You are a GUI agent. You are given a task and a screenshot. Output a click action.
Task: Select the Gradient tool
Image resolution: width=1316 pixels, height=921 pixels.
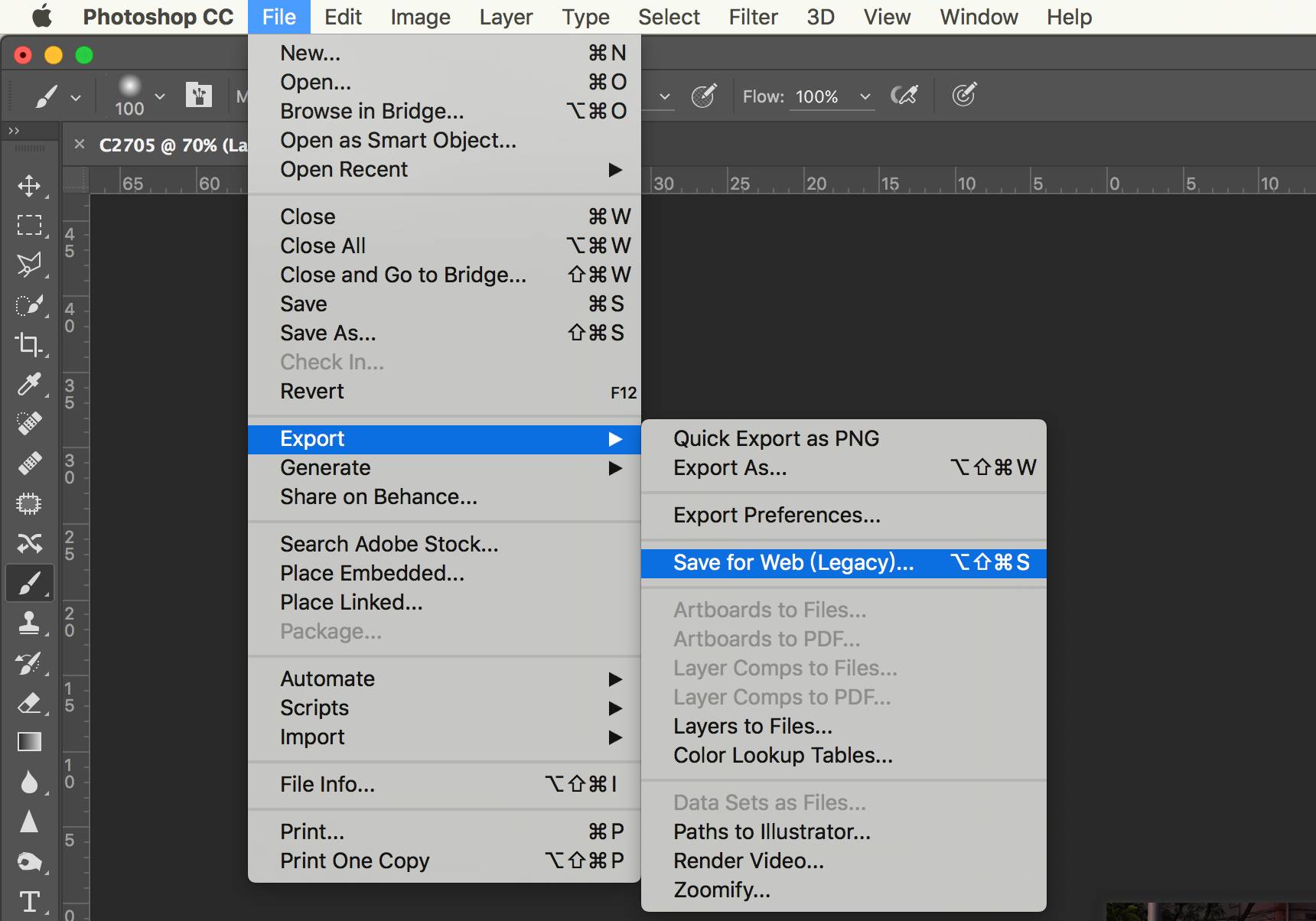point(29,742)
